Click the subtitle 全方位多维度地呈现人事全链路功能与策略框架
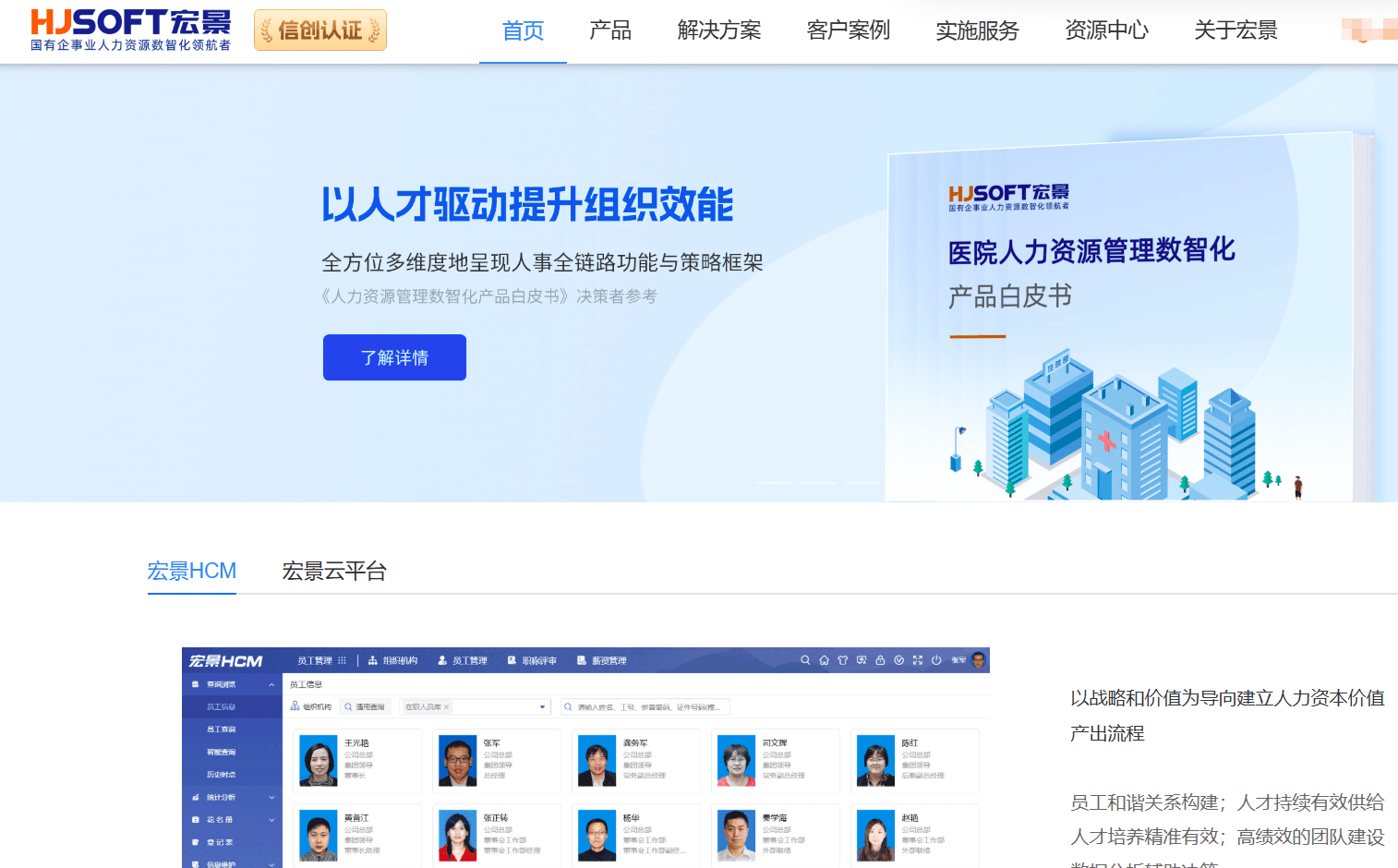 [542, 262]
